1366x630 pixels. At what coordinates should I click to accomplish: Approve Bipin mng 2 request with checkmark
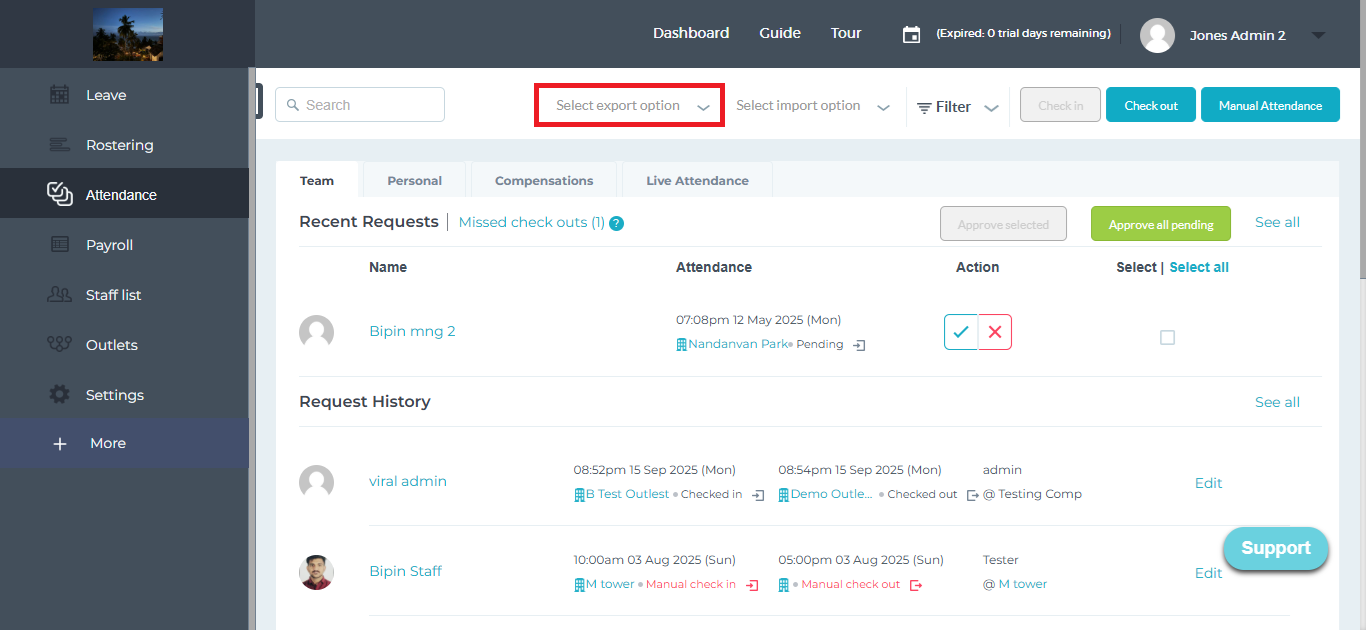pyautogui.click(x=961, y=332)
